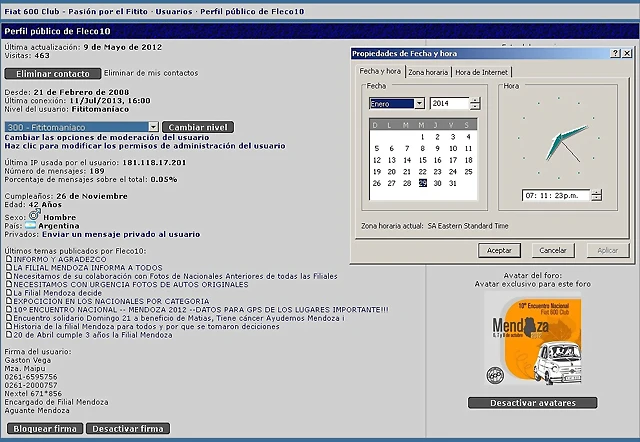The width and height of the screenshot is (640, 442).
Task: Select day 29 in the calendar
Action: (422, 183)
